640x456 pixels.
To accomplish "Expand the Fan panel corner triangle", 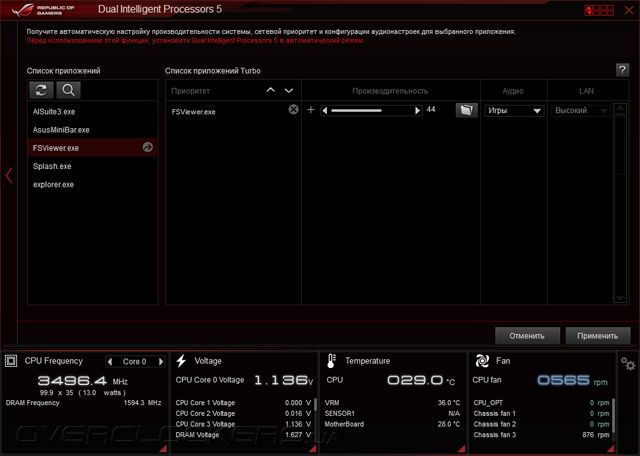I will tap(611, 449).
